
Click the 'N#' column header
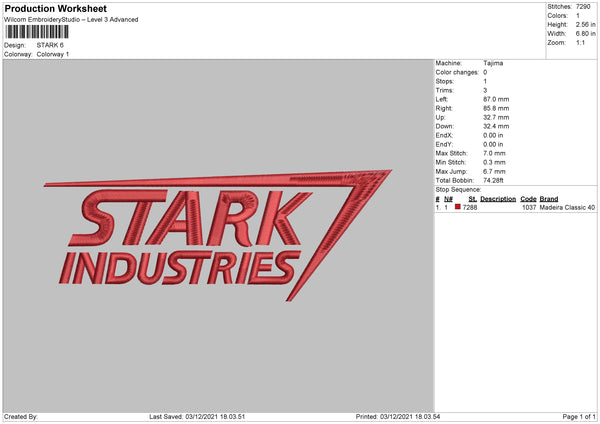click(x=448, y=199)
